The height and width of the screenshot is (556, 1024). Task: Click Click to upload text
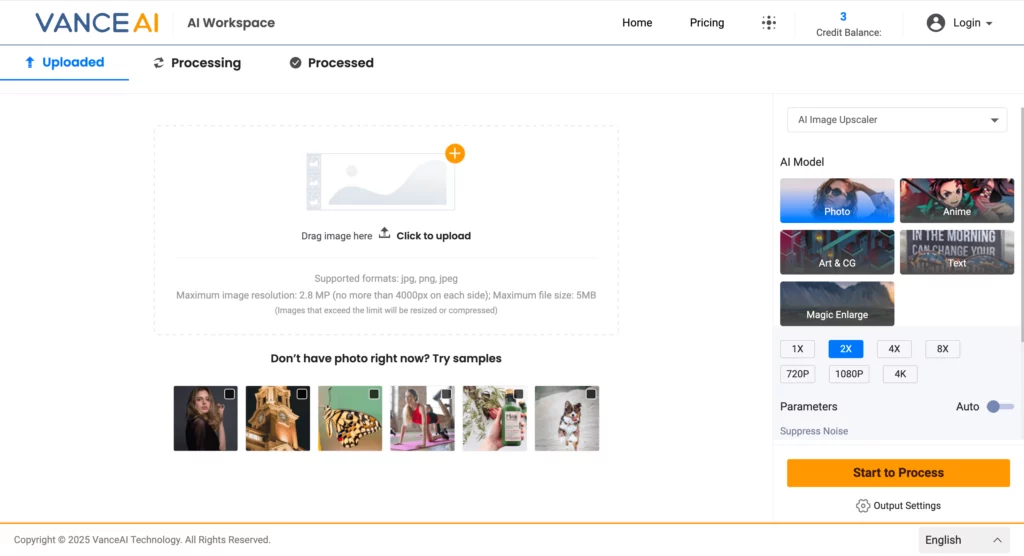434,236
